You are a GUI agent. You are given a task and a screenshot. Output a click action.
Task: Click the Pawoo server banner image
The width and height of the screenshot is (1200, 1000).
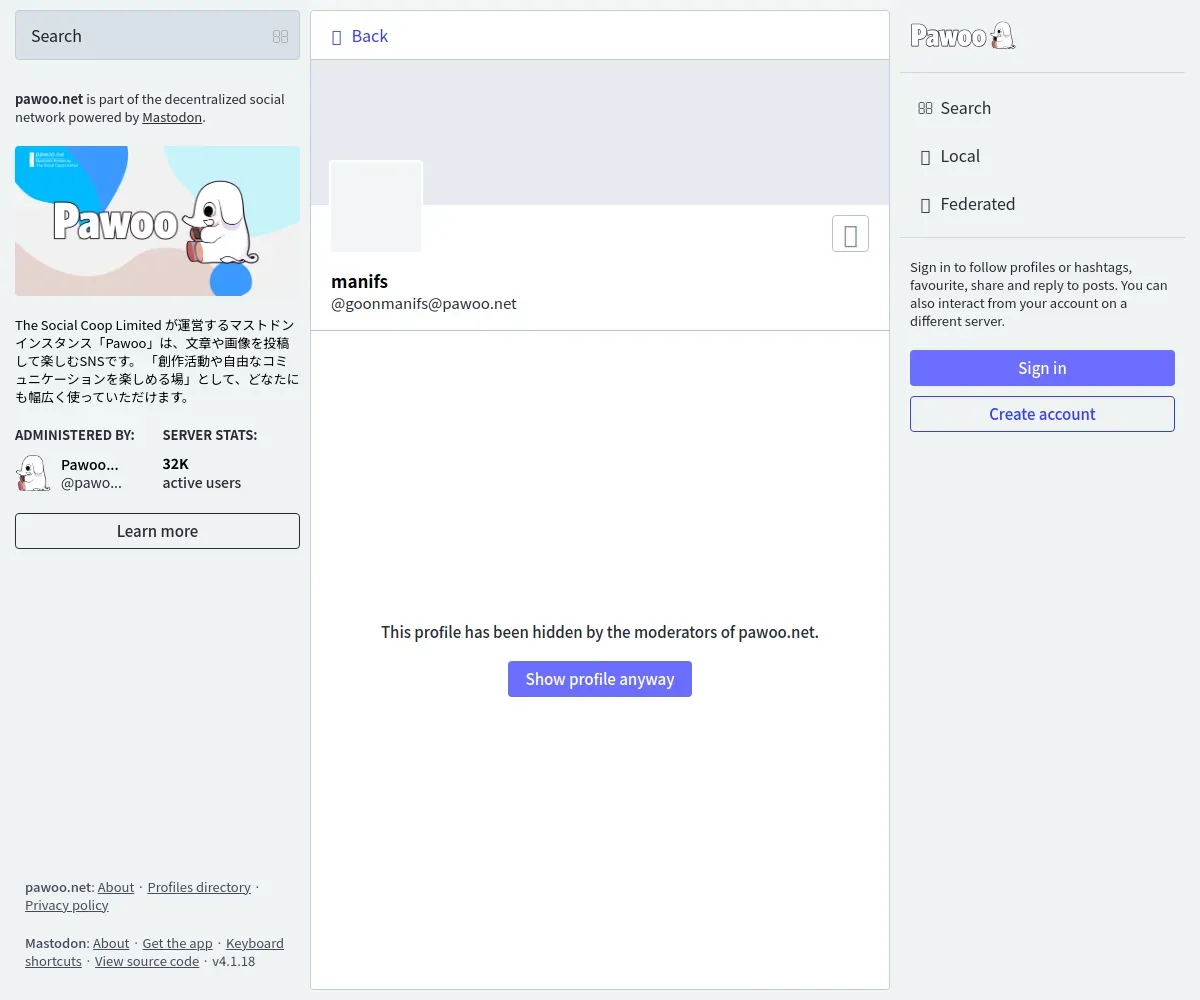click(157, 221)
